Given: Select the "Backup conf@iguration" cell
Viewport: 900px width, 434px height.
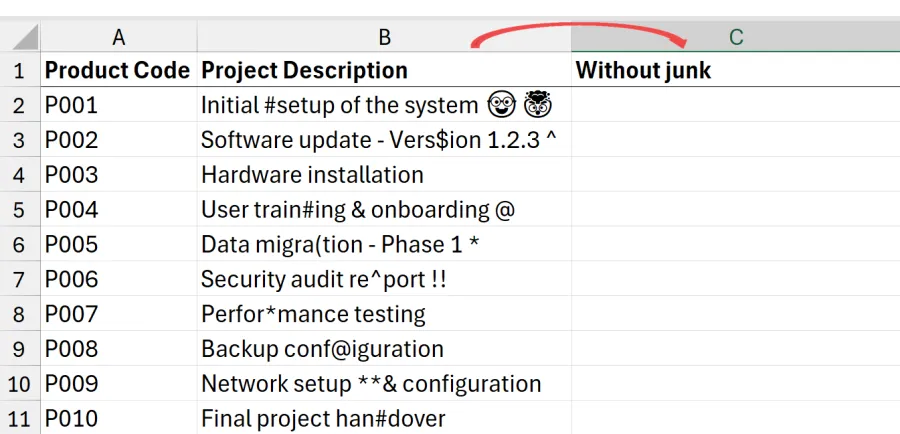Looking at the screenshot, I should 384,349.
